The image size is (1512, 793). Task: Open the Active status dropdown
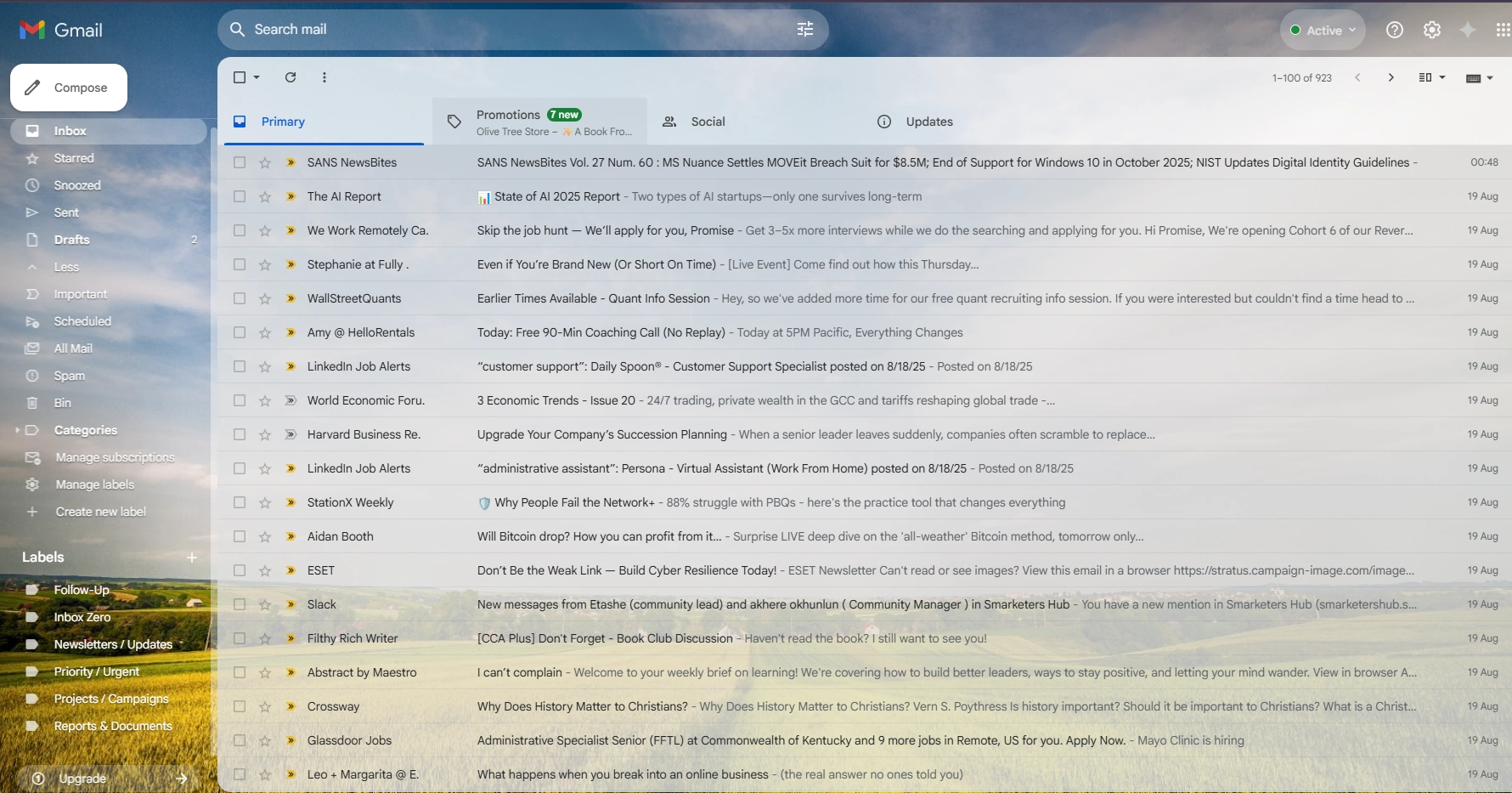(1323, 30)
